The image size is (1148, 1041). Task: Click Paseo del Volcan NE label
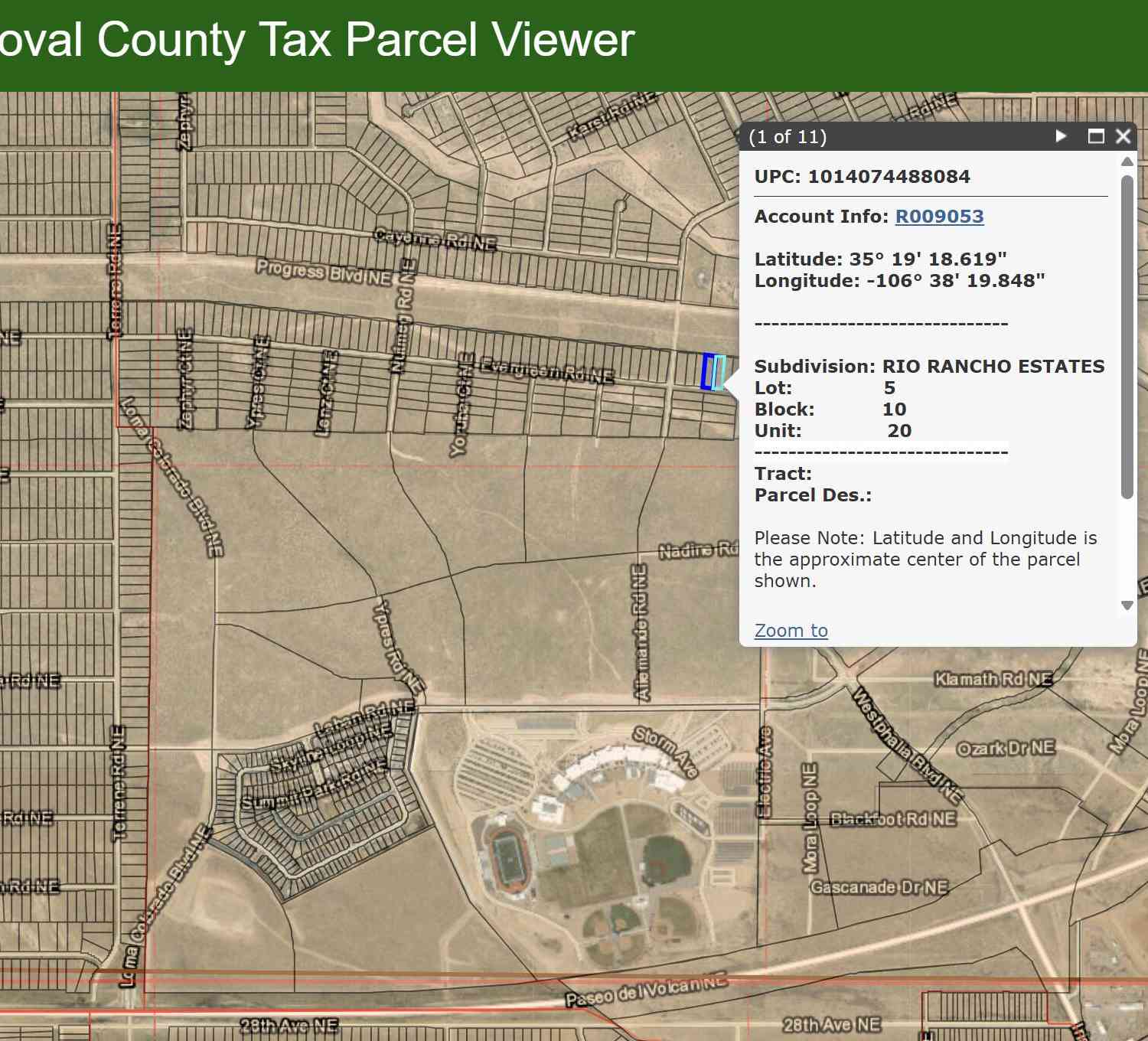point(646,989)
